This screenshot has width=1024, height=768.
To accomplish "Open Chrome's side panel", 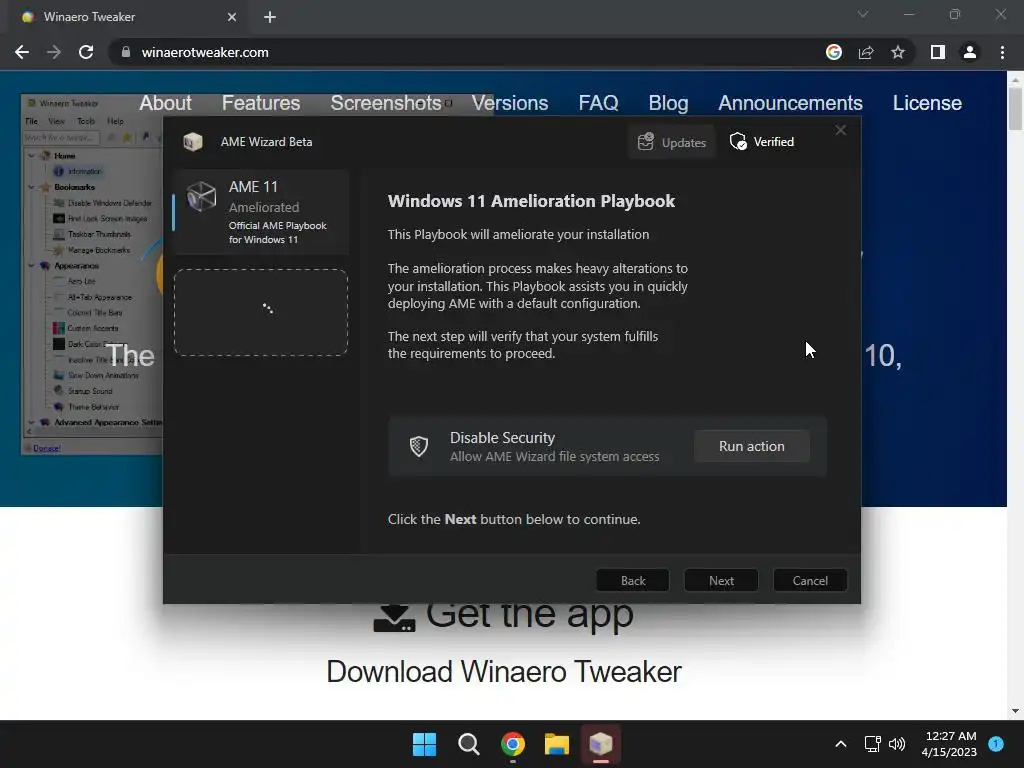I will pos(938,52).
